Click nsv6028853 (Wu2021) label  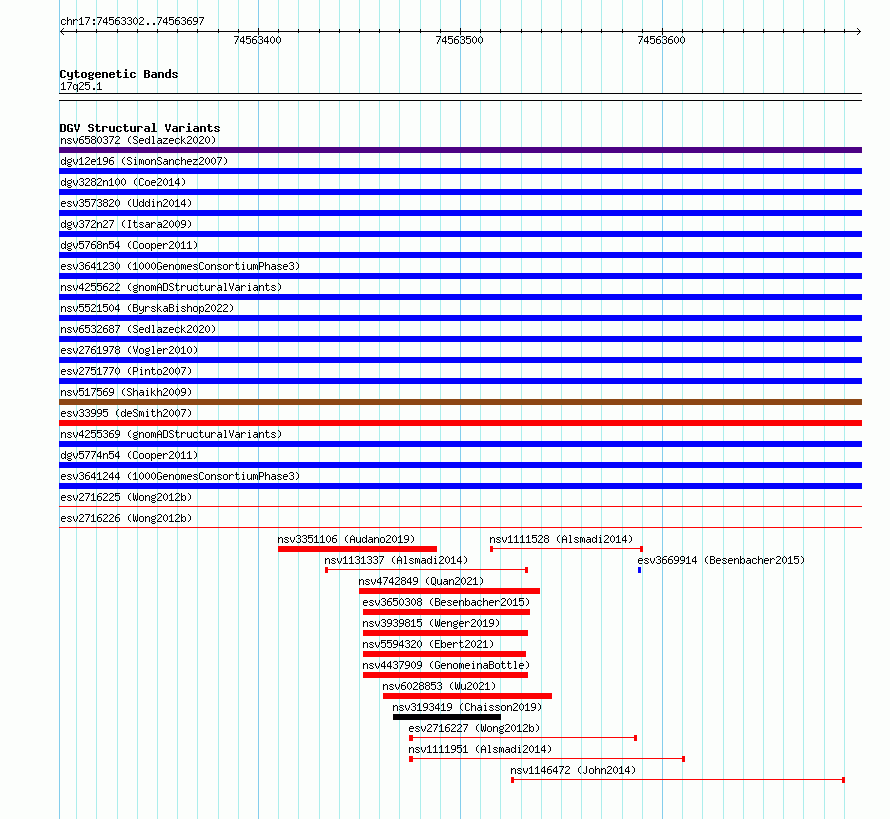(x=439, y=686)
